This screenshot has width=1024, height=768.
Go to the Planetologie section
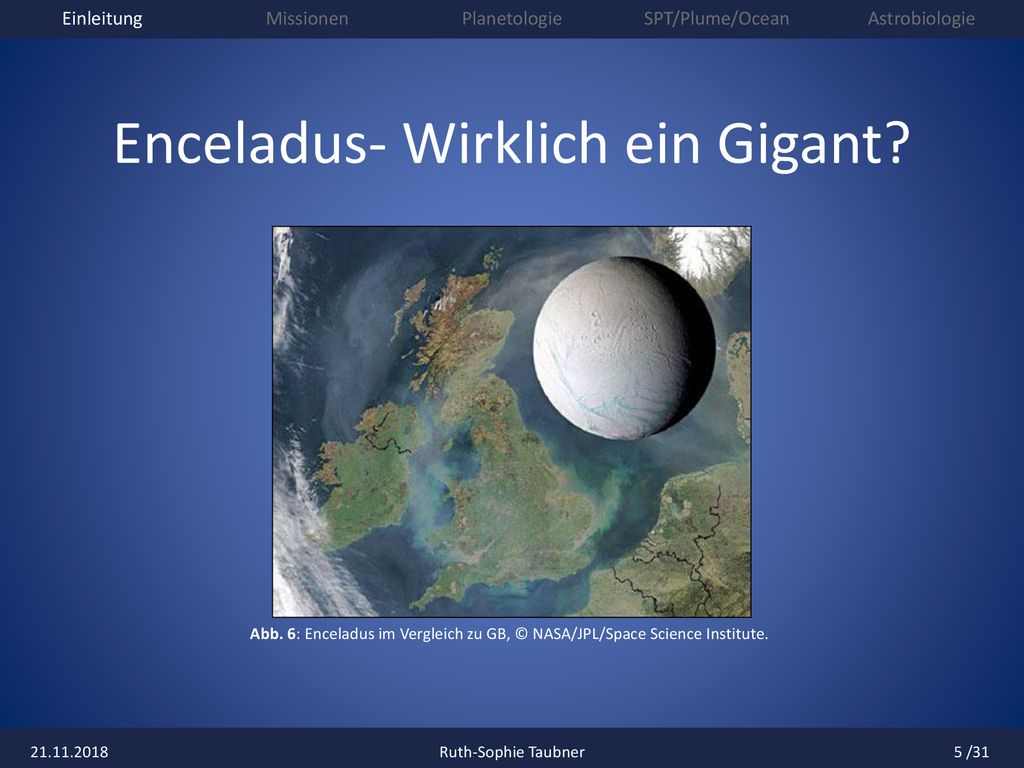[x=511, y=19]
